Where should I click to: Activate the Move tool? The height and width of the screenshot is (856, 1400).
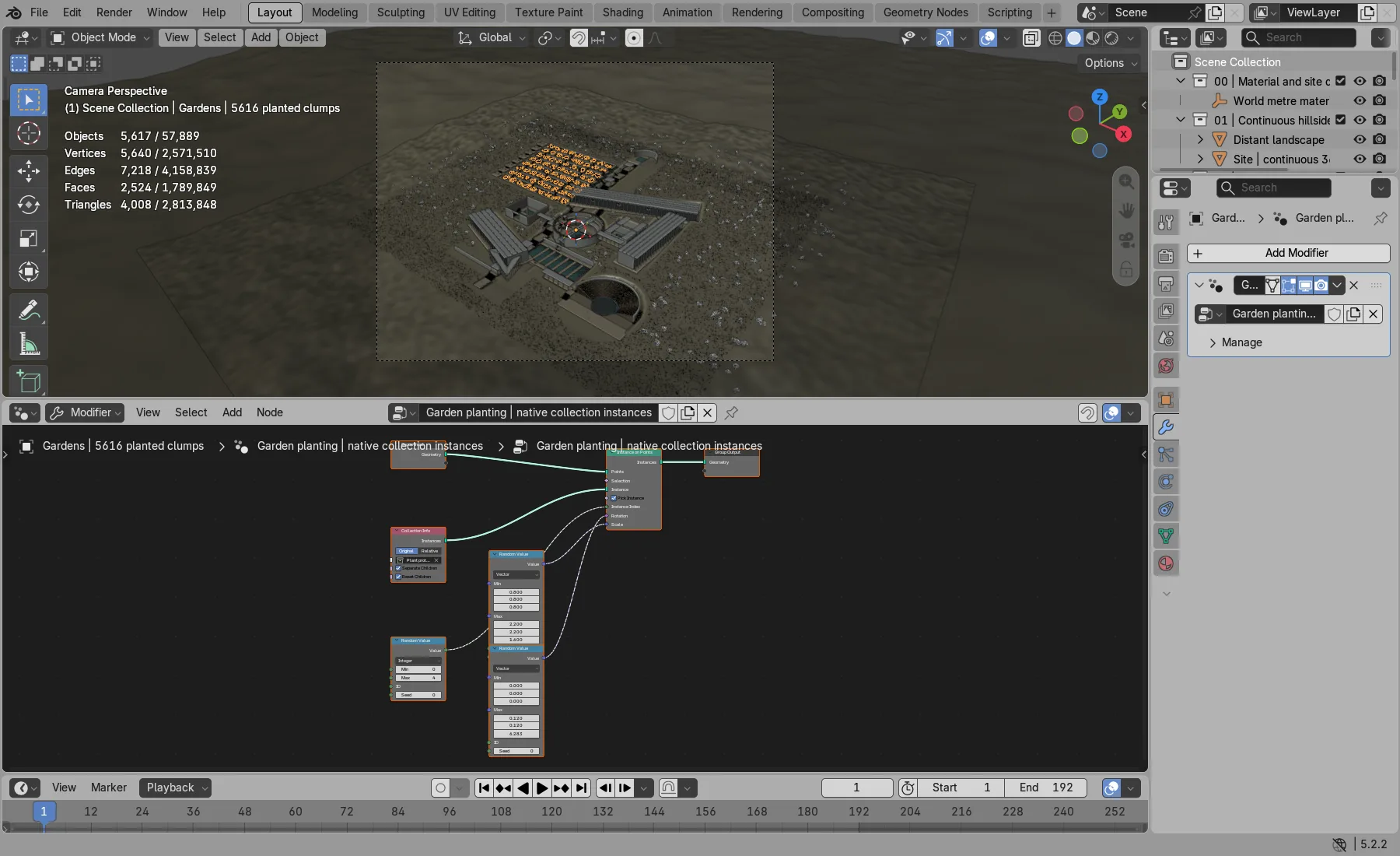(x=29, y=170)
